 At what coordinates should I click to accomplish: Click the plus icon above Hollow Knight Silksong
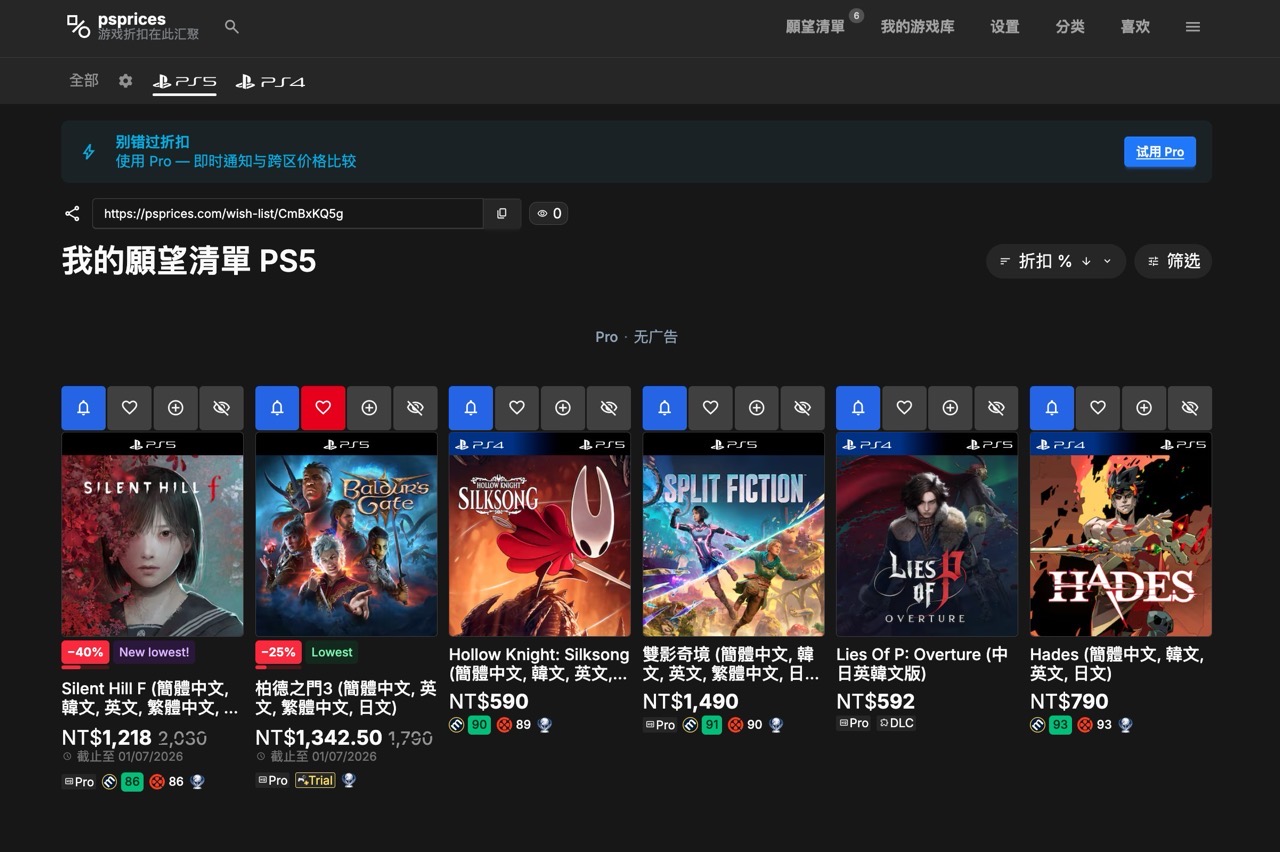(x=563, y=408)
